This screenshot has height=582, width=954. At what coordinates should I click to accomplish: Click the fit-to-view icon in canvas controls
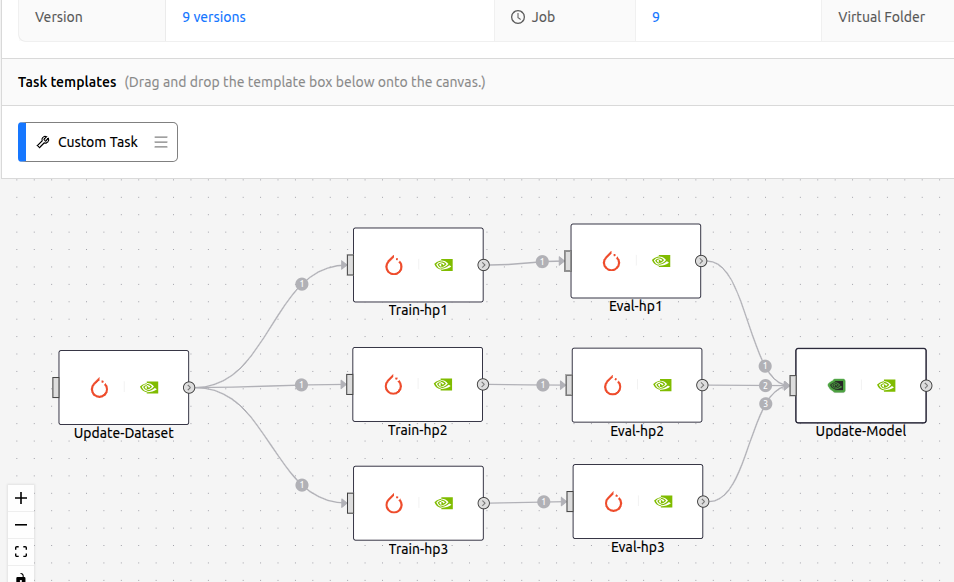pos(21,551)
